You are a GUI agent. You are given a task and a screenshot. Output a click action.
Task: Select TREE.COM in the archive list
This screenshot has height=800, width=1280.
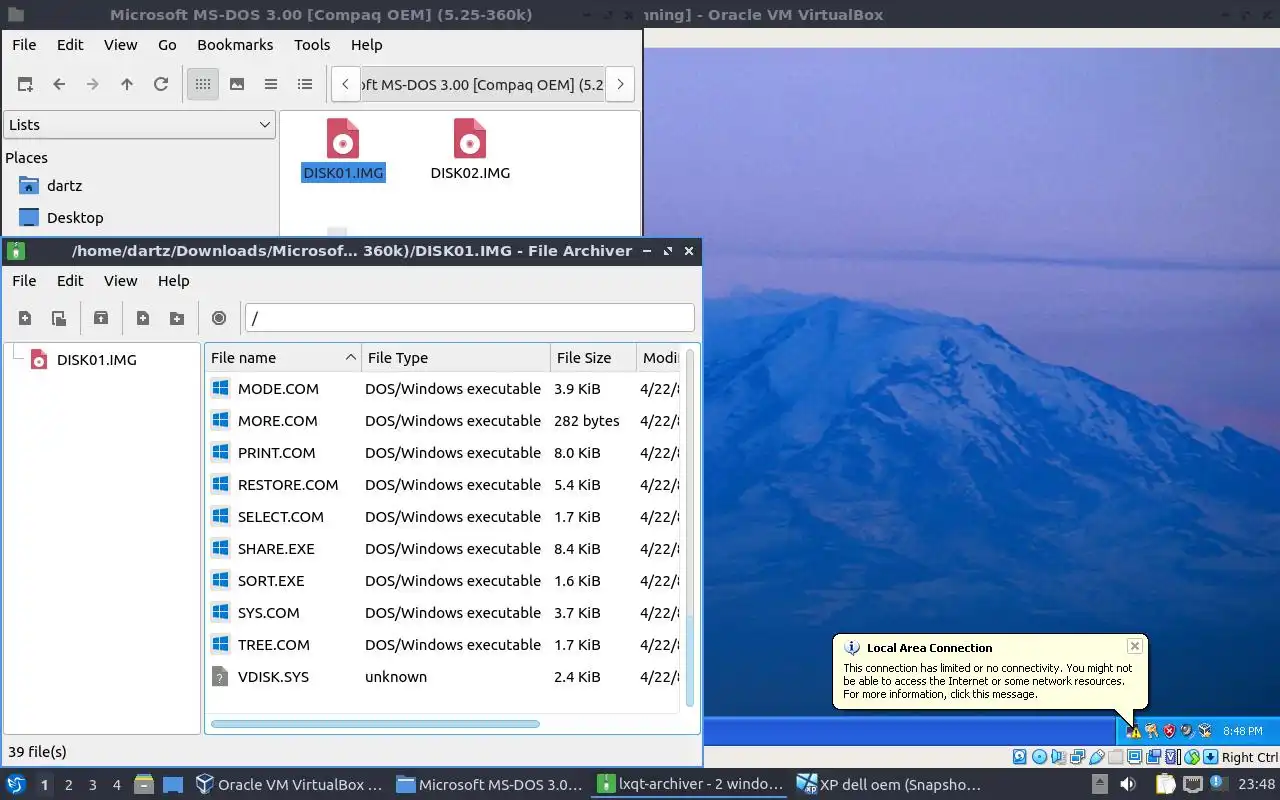[442, 644]
